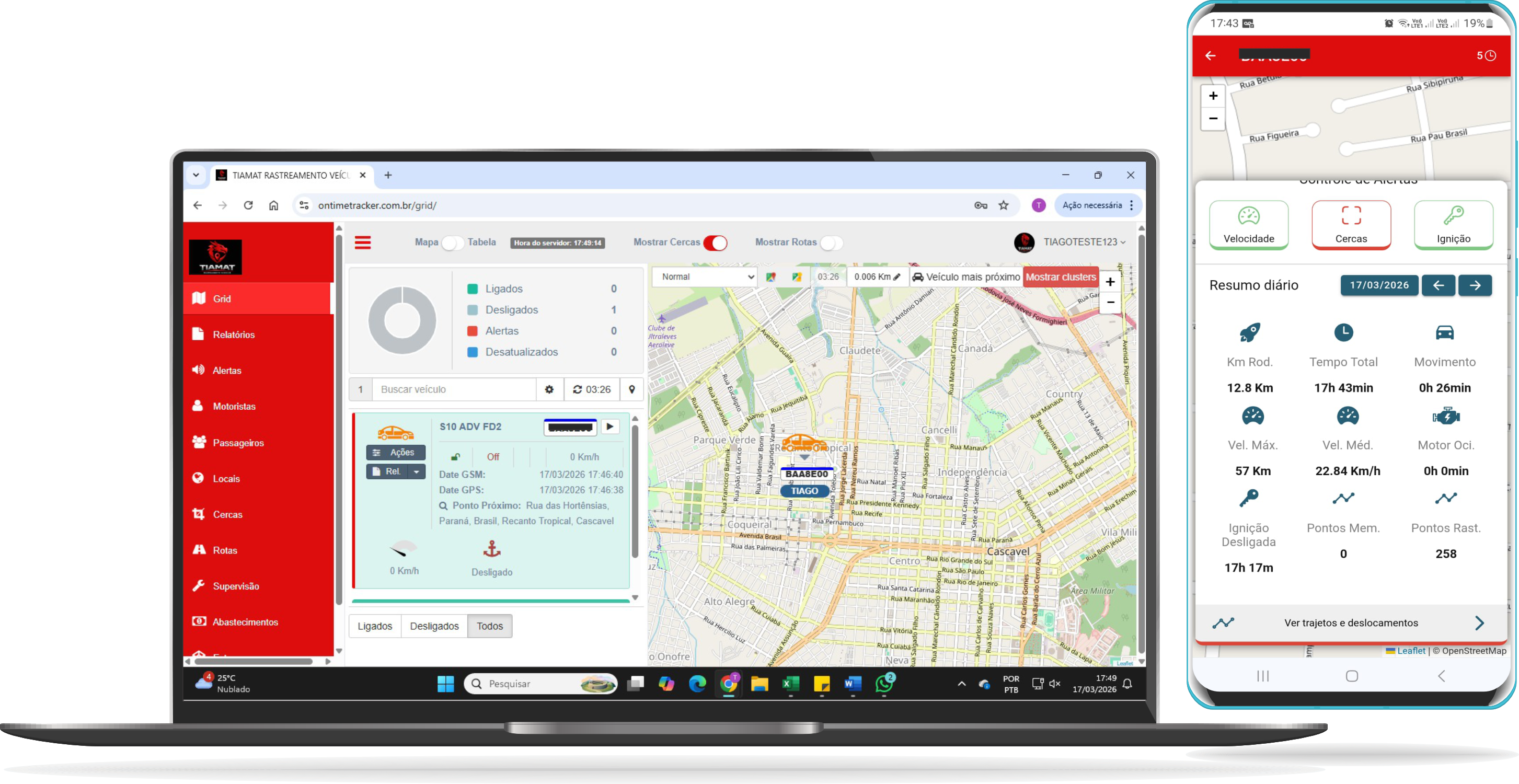Open the Rel. report dropdown arrow
1519x784 pixels.
(x=417, y=471)
